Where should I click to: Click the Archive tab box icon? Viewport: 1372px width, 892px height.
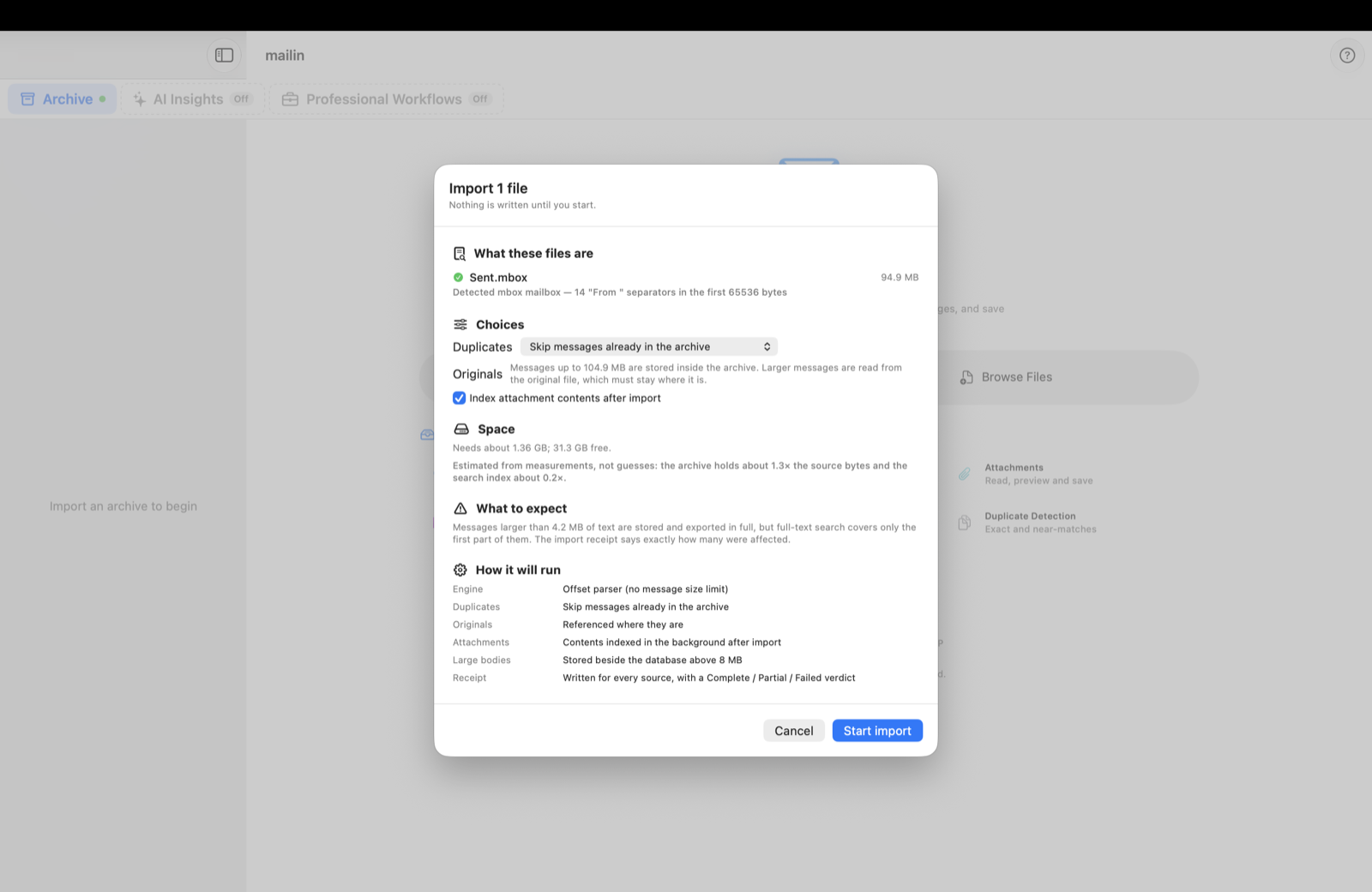pyautogui.click(x=27, y=99)
